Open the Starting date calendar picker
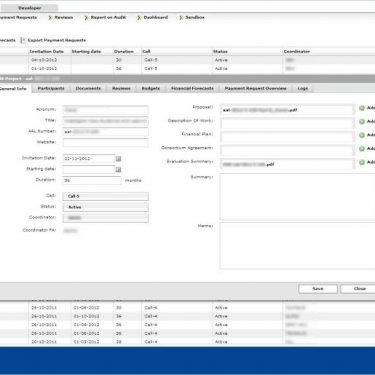The width and height of the screenshot is (375, 375). coord(118,170)
